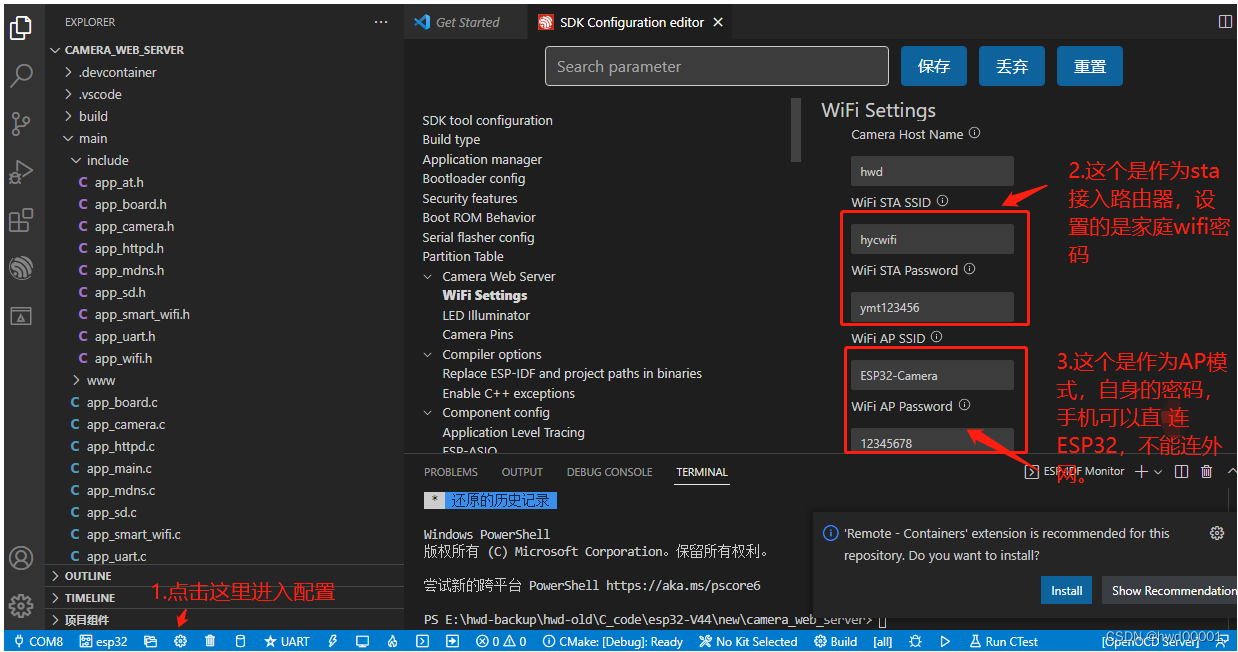Click info icon next to WiFi STA Password
Screen dimensions: 1238x652
pos(969,270)
